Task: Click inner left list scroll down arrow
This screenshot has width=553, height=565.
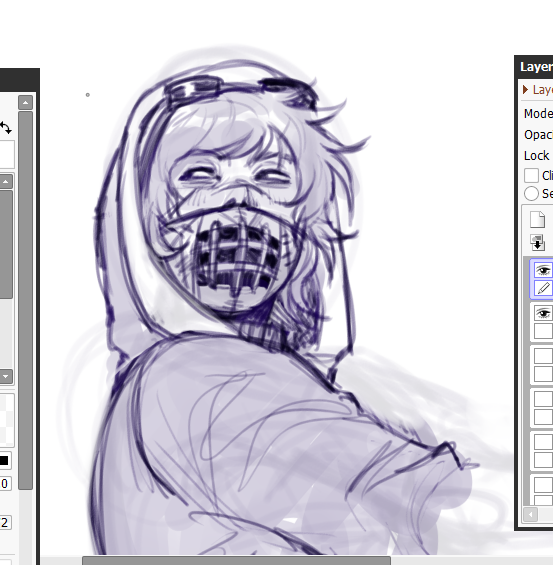Action: pyautogui.click(x=6, y=377)
